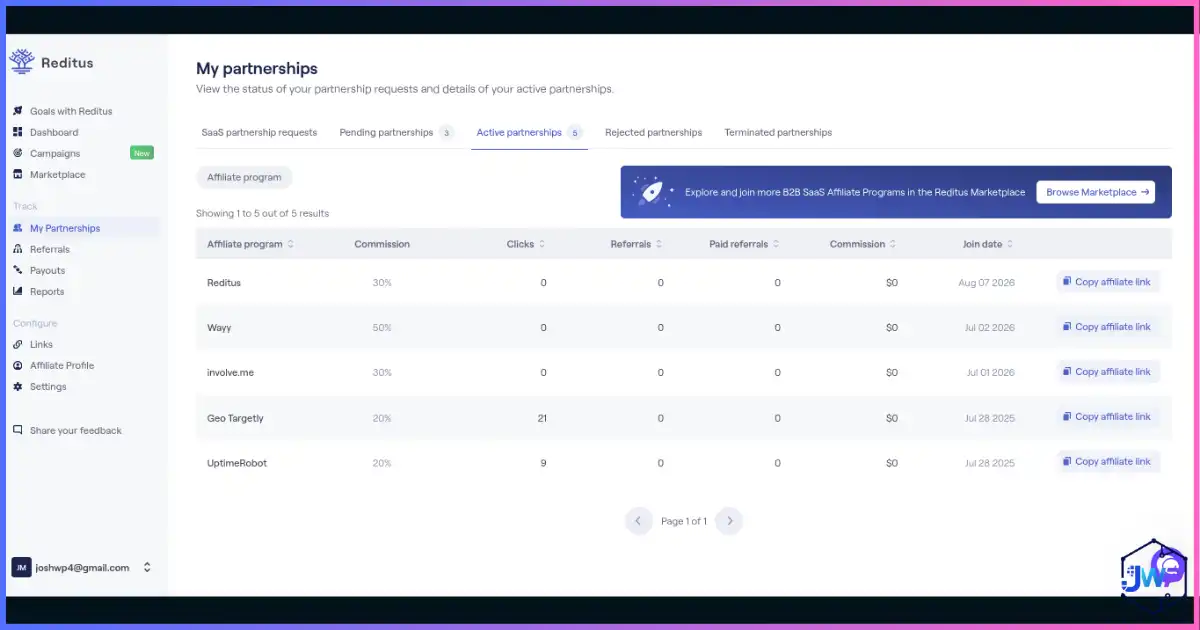The image size is (1200, 630).
Task: Click the Wayy program name
Action: (219, 327)
